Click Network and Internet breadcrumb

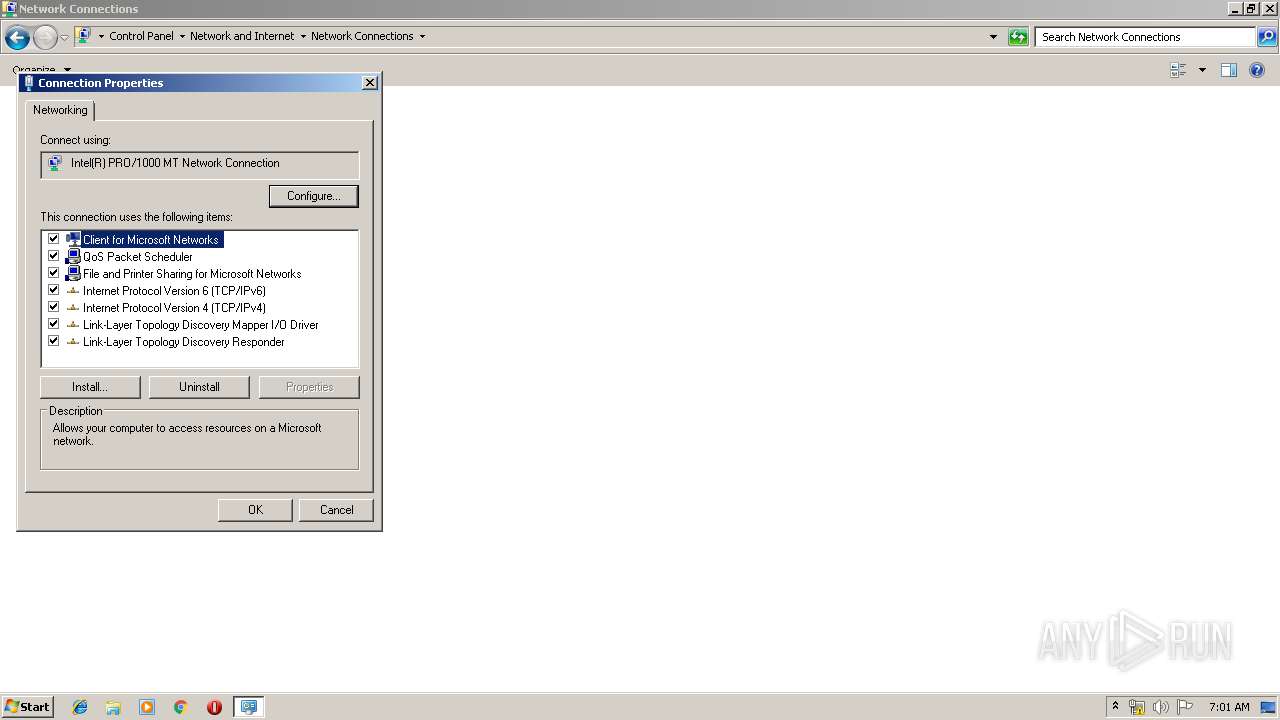242,36
